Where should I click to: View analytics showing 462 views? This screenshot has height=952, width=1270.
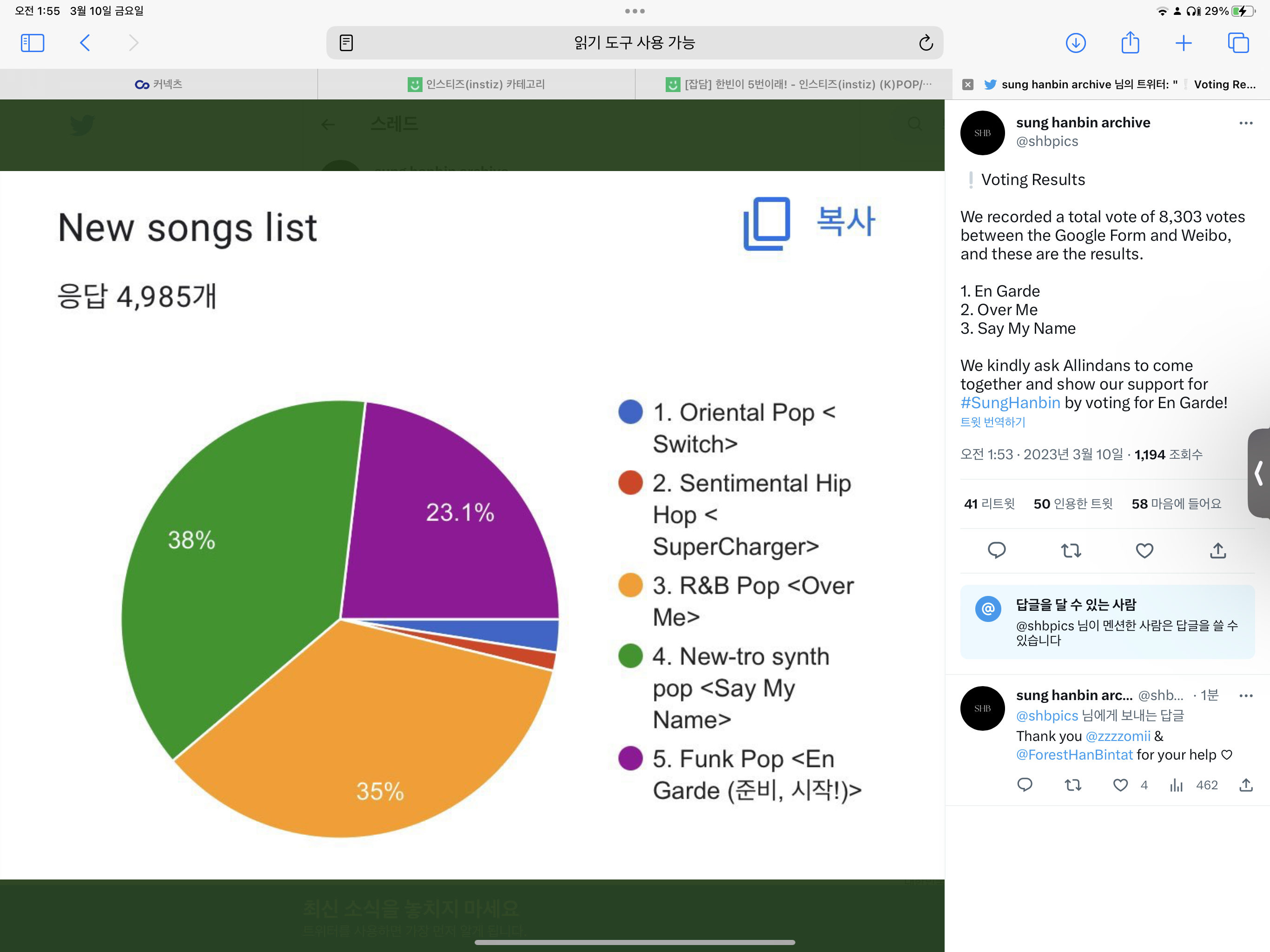coord(1194,785)
